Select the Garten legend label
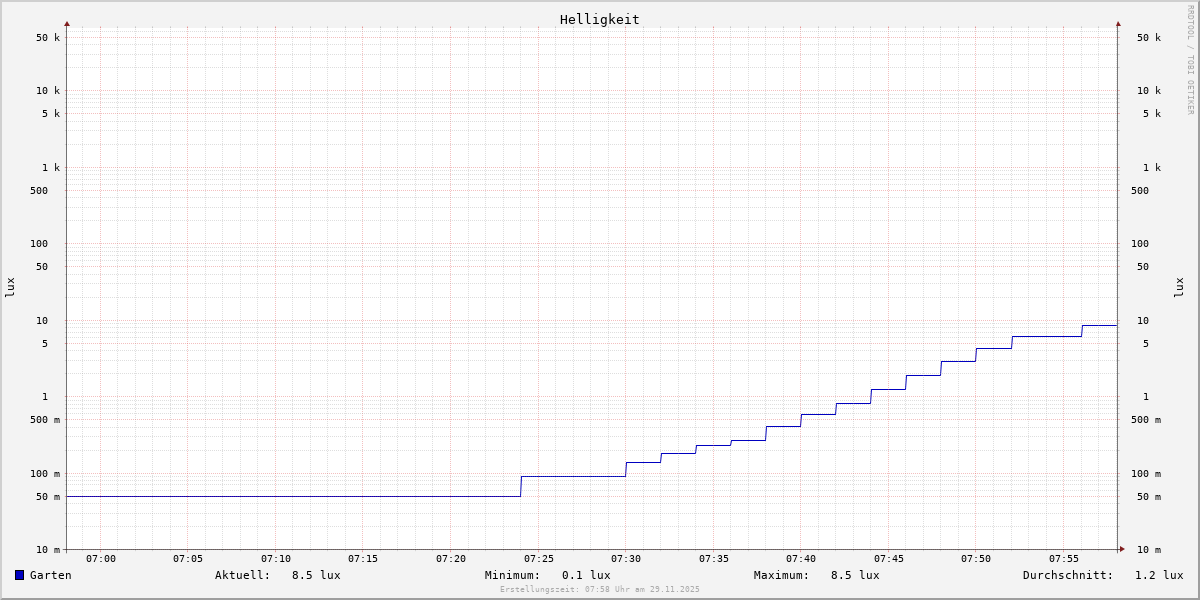Screen dimensions: 1200x600 click(50, 575)
